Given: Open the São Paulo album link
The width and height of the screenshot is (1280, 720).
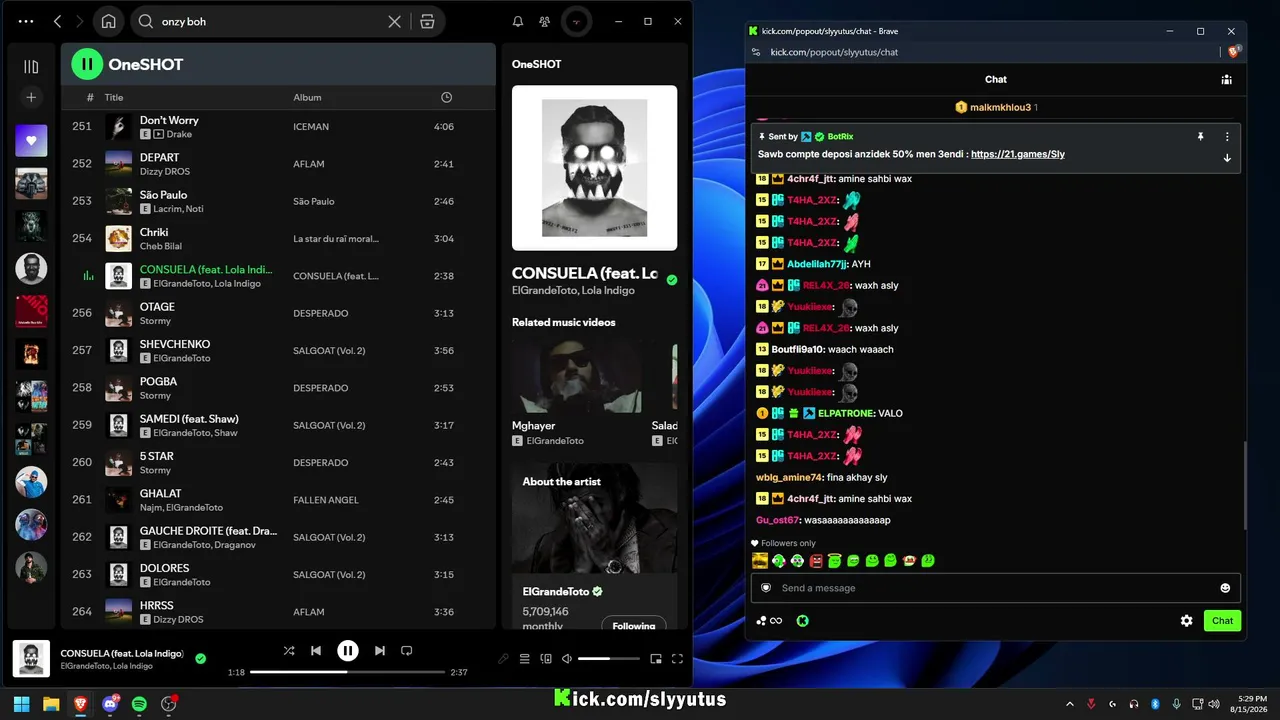Looking at the screenshot, I should (314, 201).
